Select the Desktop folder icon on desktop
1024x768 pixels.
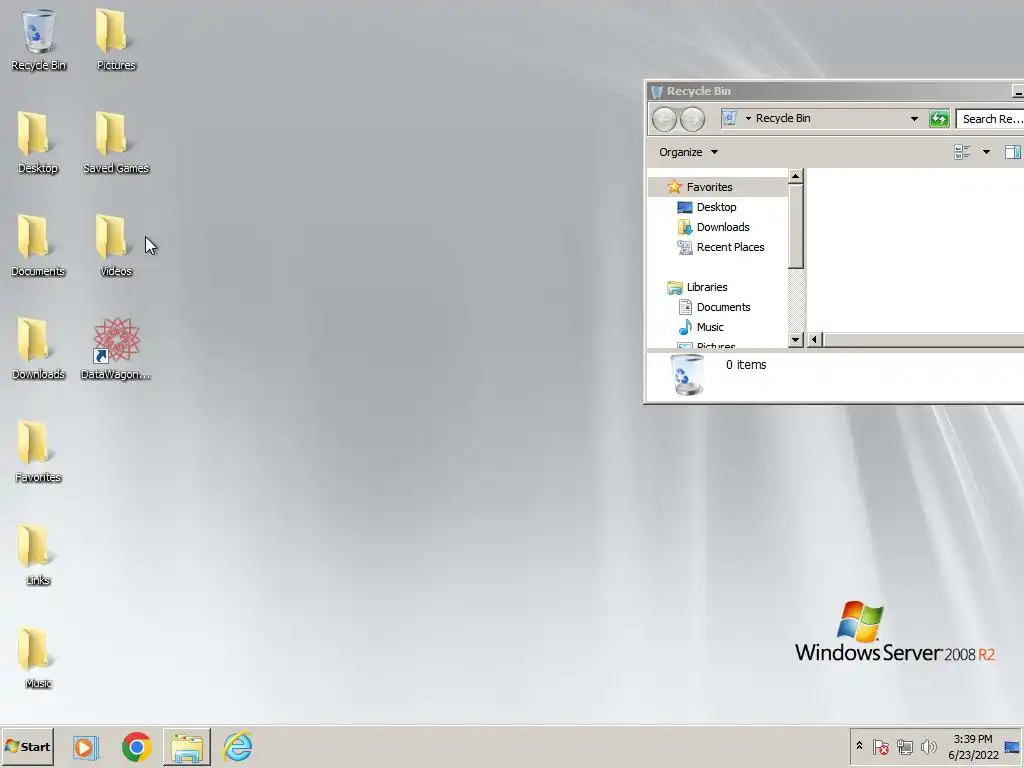tap(37, 142)
